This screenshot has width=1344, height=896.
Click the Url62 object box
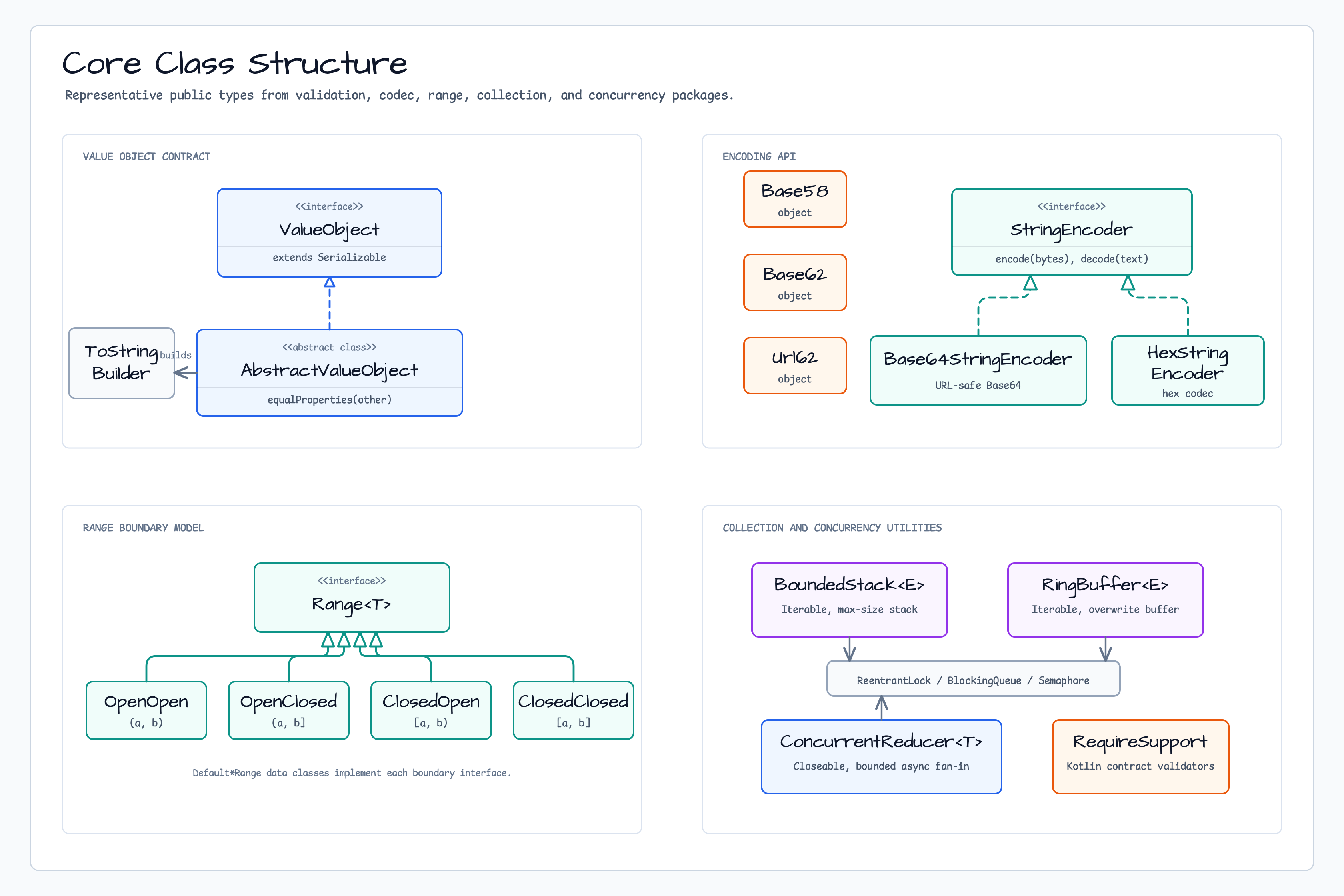[795, 366]
